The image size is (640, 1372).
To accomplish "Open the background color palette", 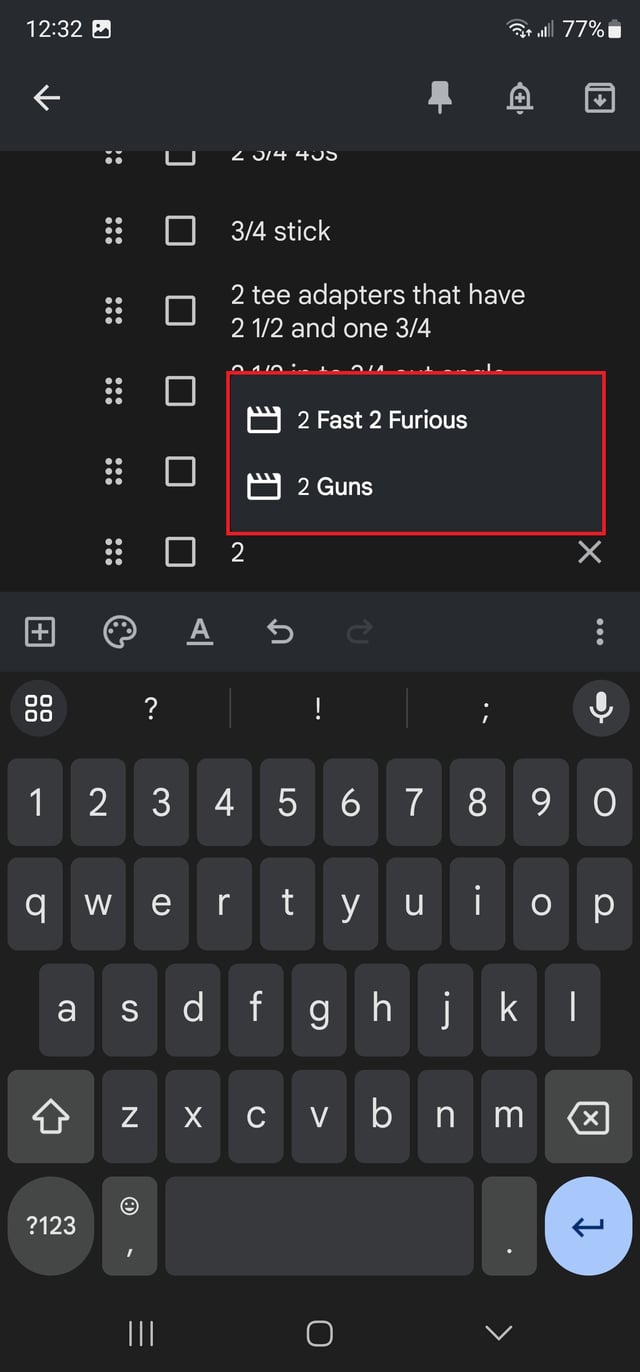I will 120,631.
